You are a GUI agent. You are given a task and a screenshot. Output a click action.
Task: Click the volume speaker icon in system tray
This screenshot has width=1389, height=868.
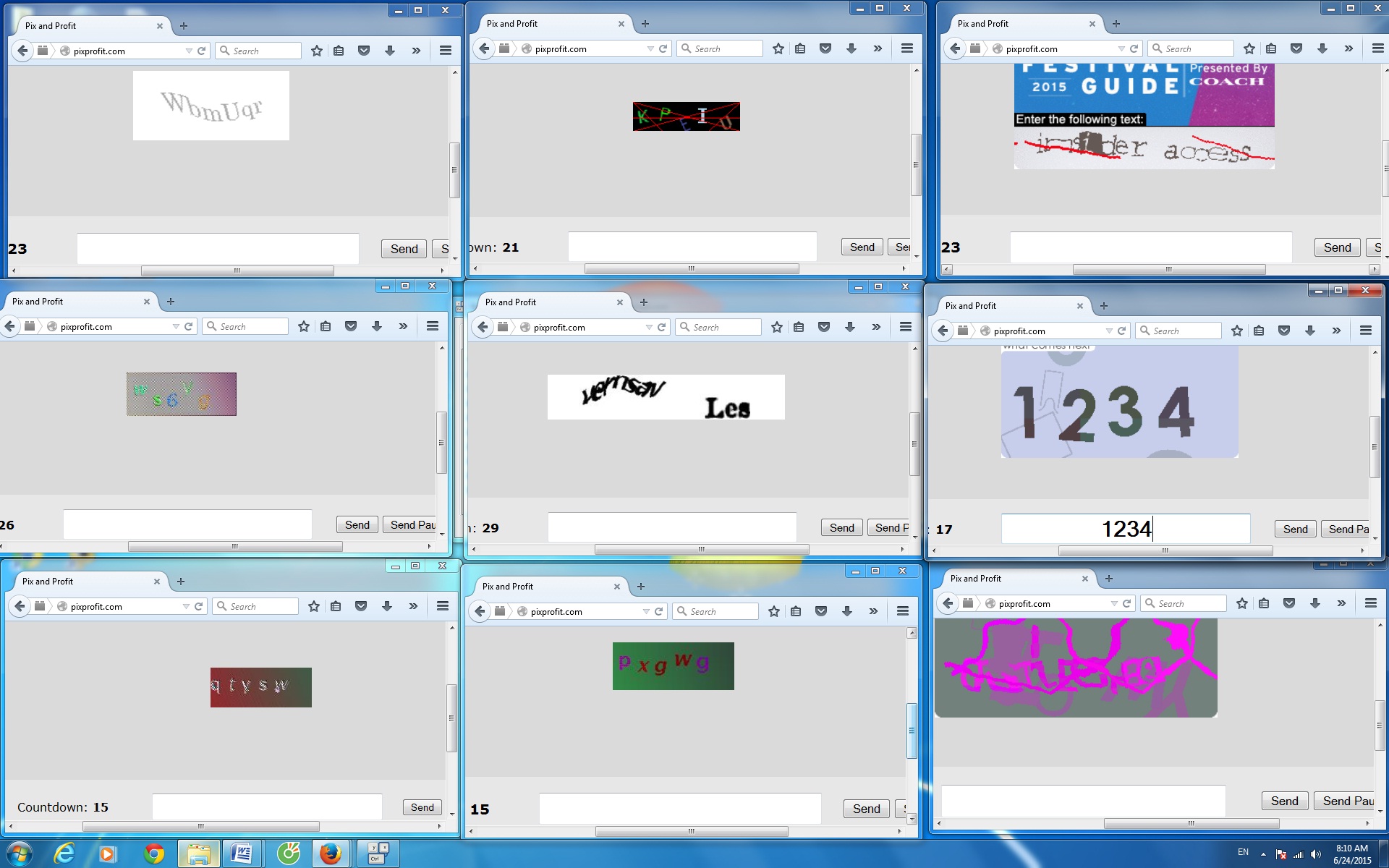(1315, 854)
